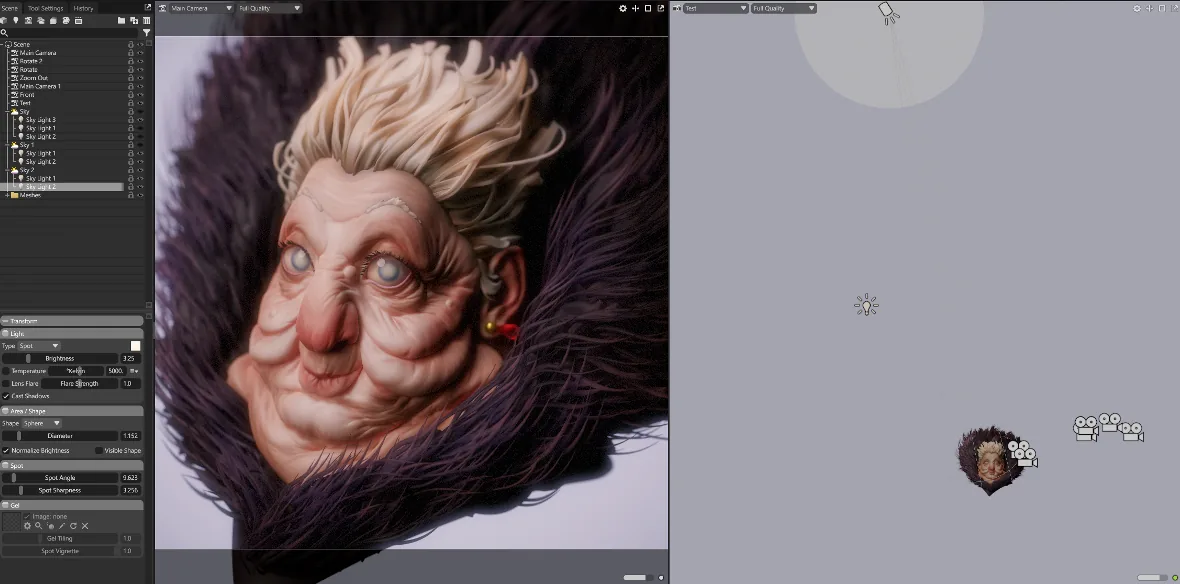1180x584 pixels.
Task: Click the lock icon on Meshes row
Action: pyautogui.click(x=131, y=195)
